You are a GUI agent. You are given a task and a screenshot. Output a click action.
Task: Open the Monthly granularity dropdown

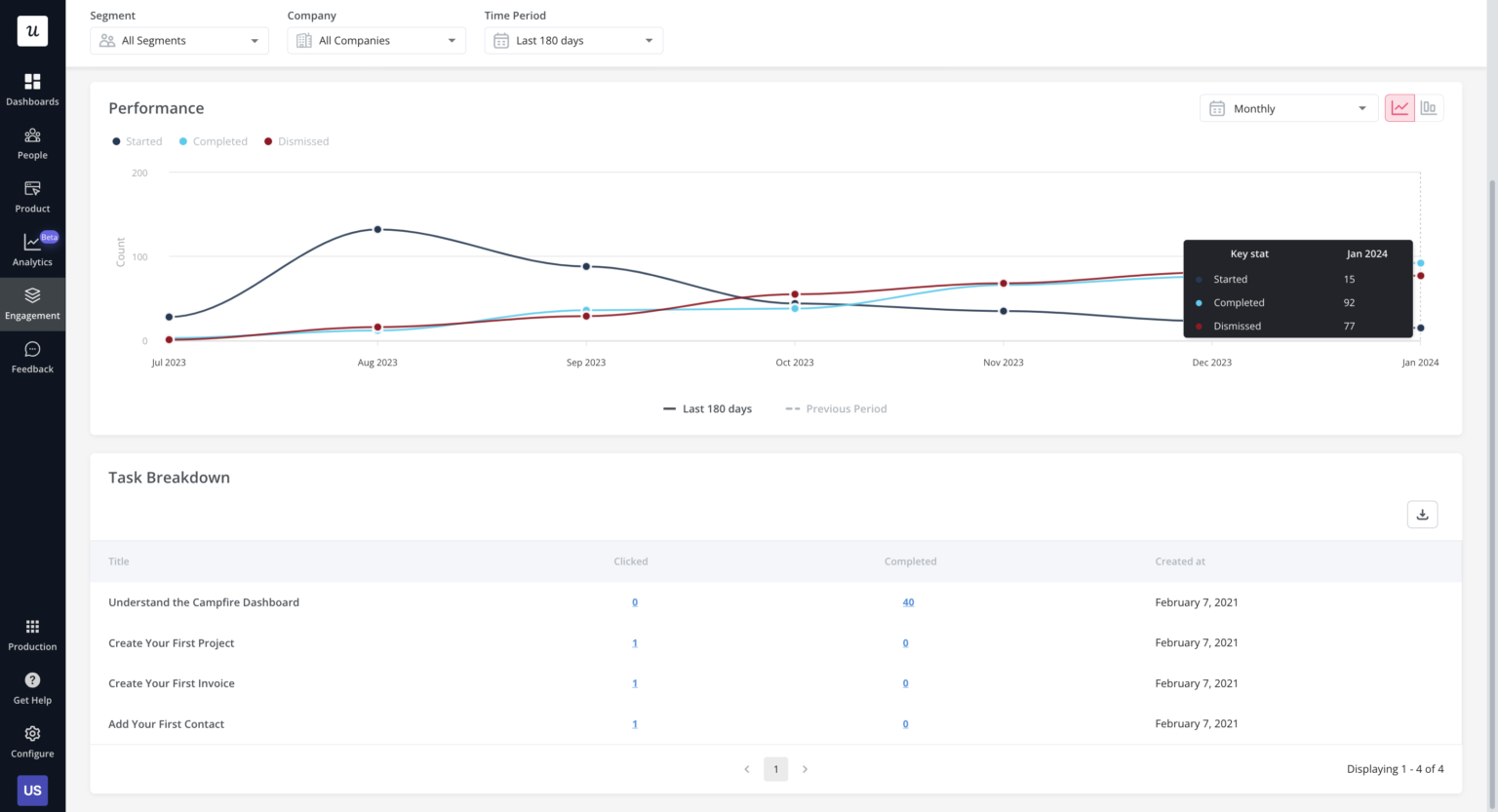click(x=1287, y=107)
